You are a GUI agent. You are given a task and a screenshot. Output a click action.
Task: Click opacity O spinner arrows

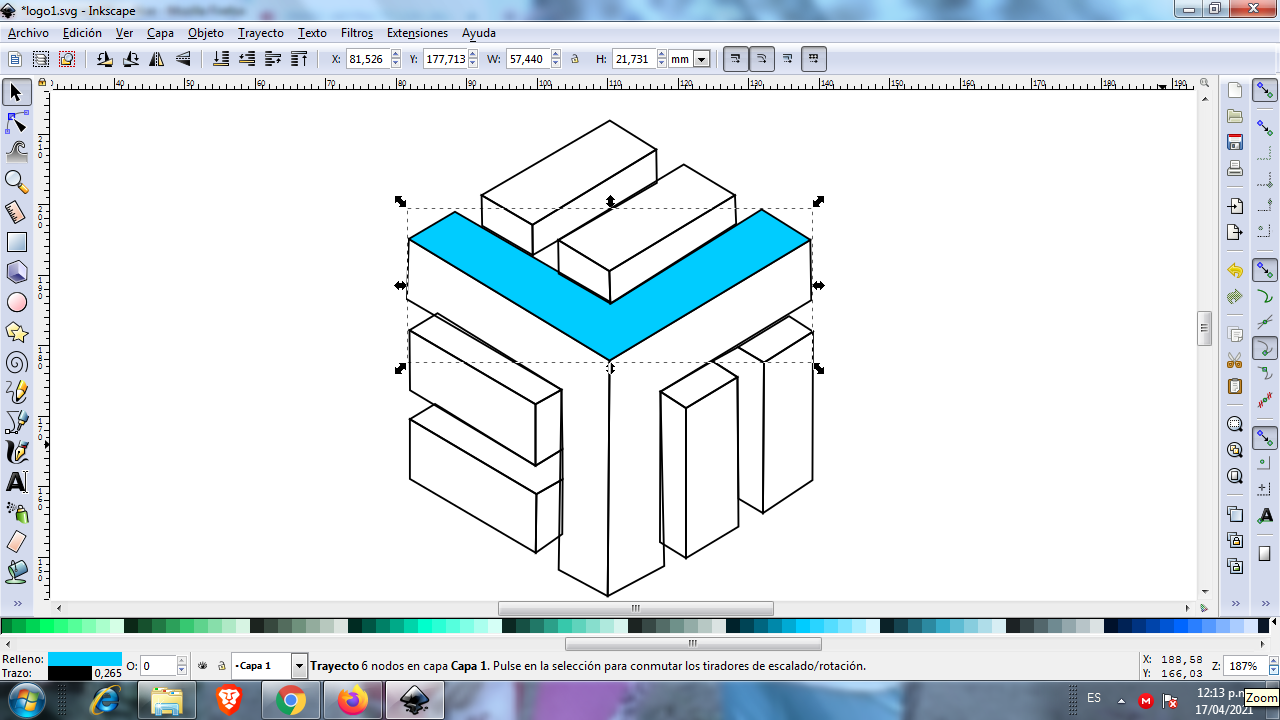pyautogui.click(x=182, y=665)
